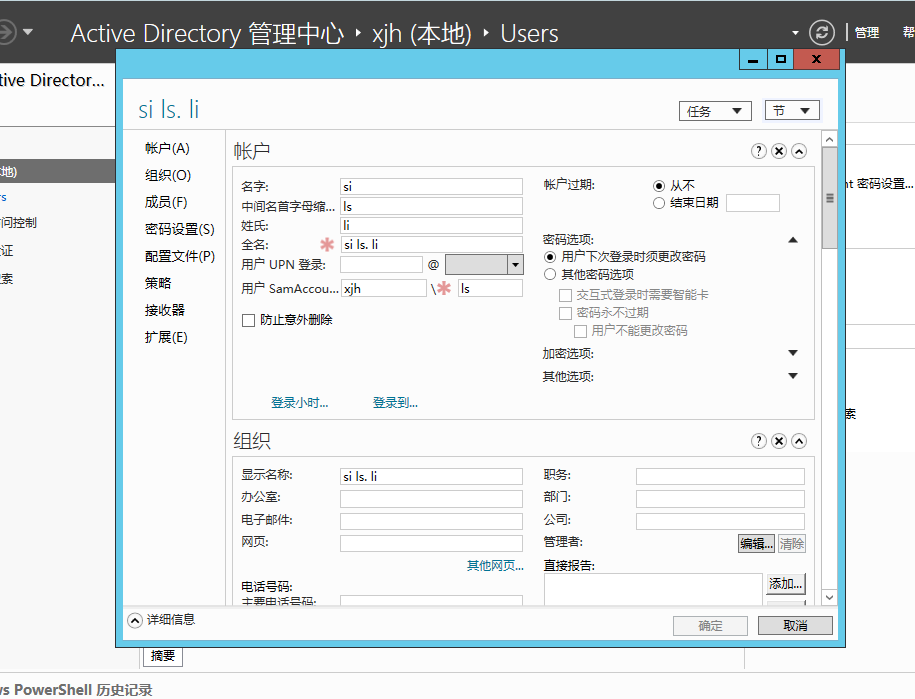This screenshot has height=699, width=915.
Task: Click the dialog vertical scrollbar thumb
Action: tap(829, 198)
